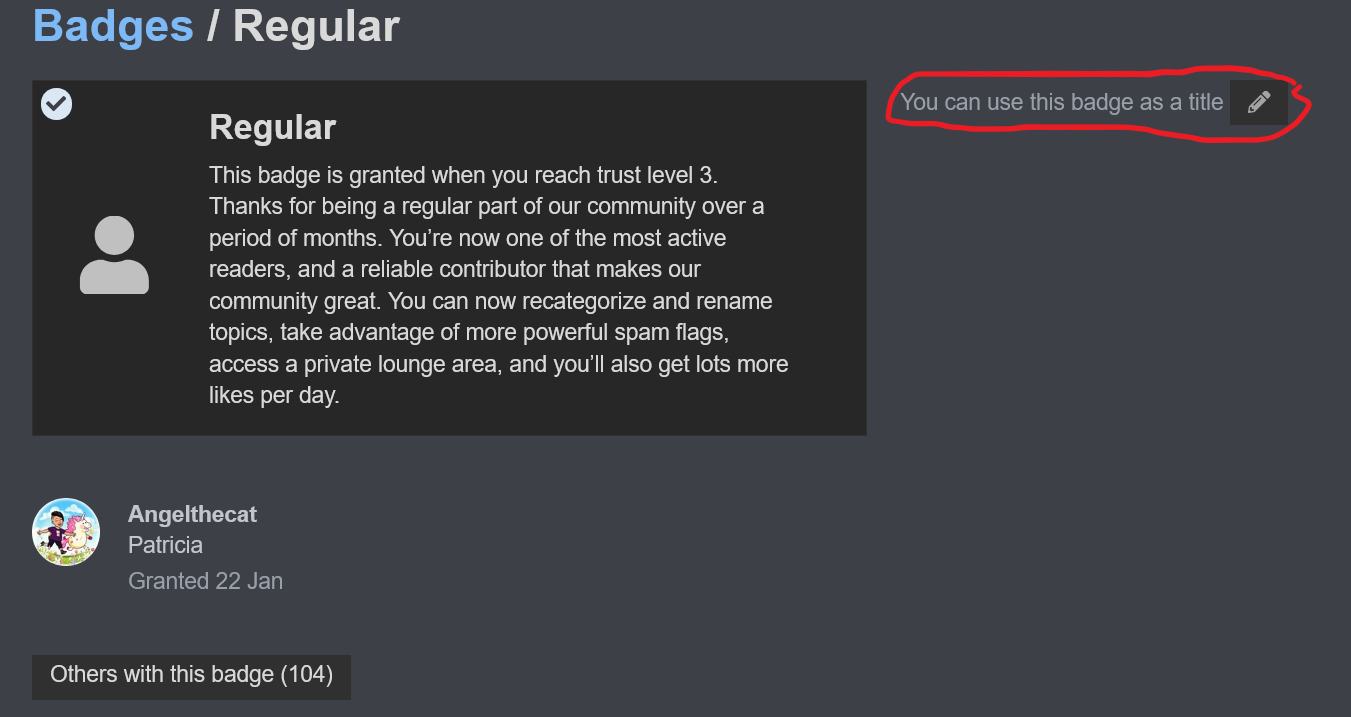Screen dimensions: 1351x717
Task: Click "You can use this badge as a title"
Action: pyautogui.click(x=1061, y=102)
